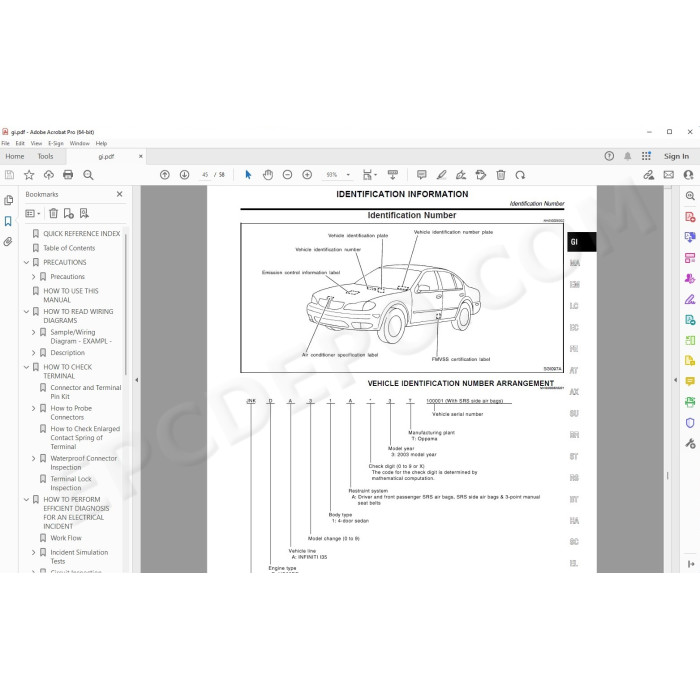Viewport: 700px width, 700px height.
Task: Toggle the Bookmarks panel icon
Action: [x=8, y=221]
